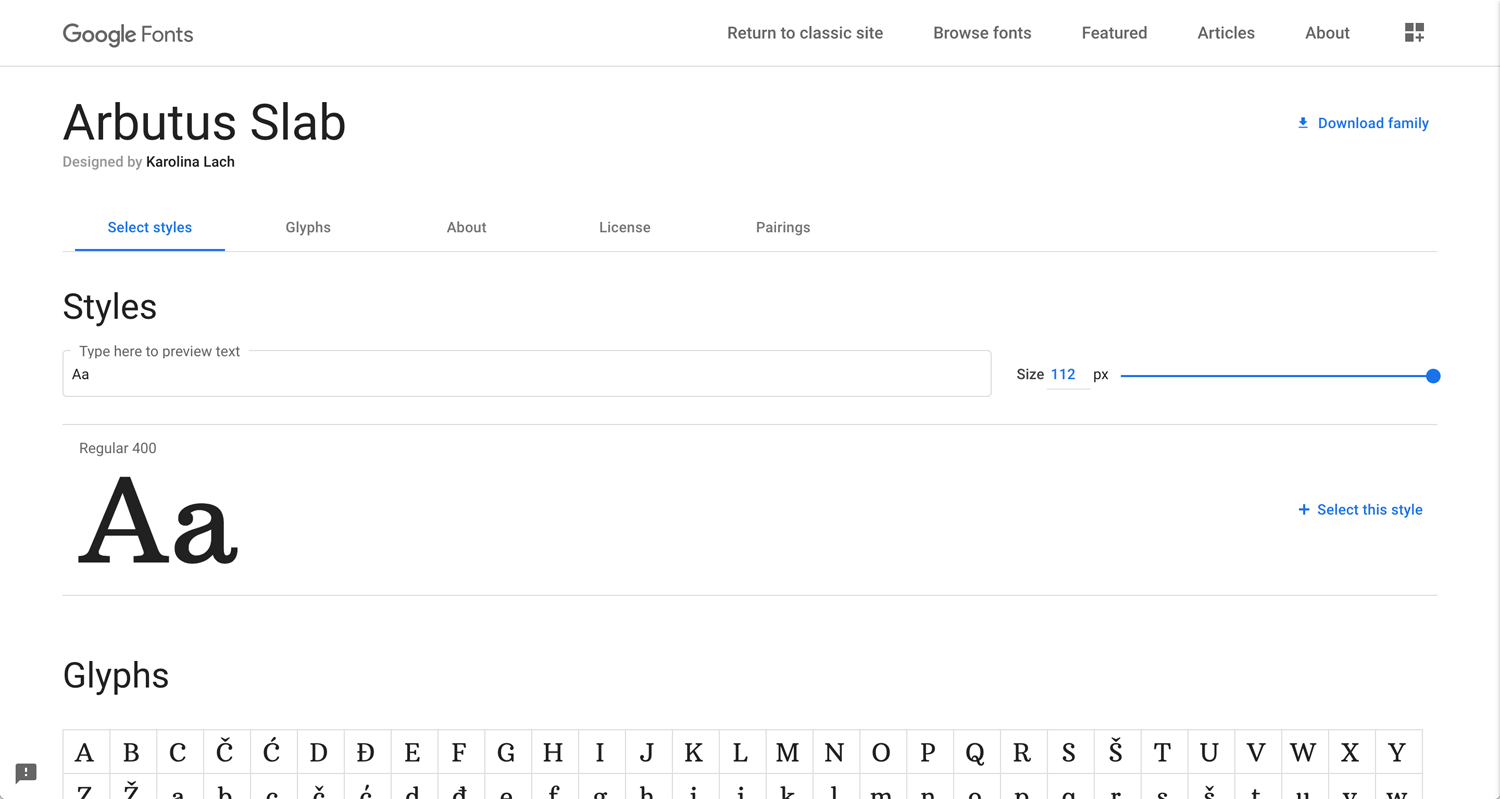
Task: Select glyph U in the glyph table
Action: pos(1211,752)
